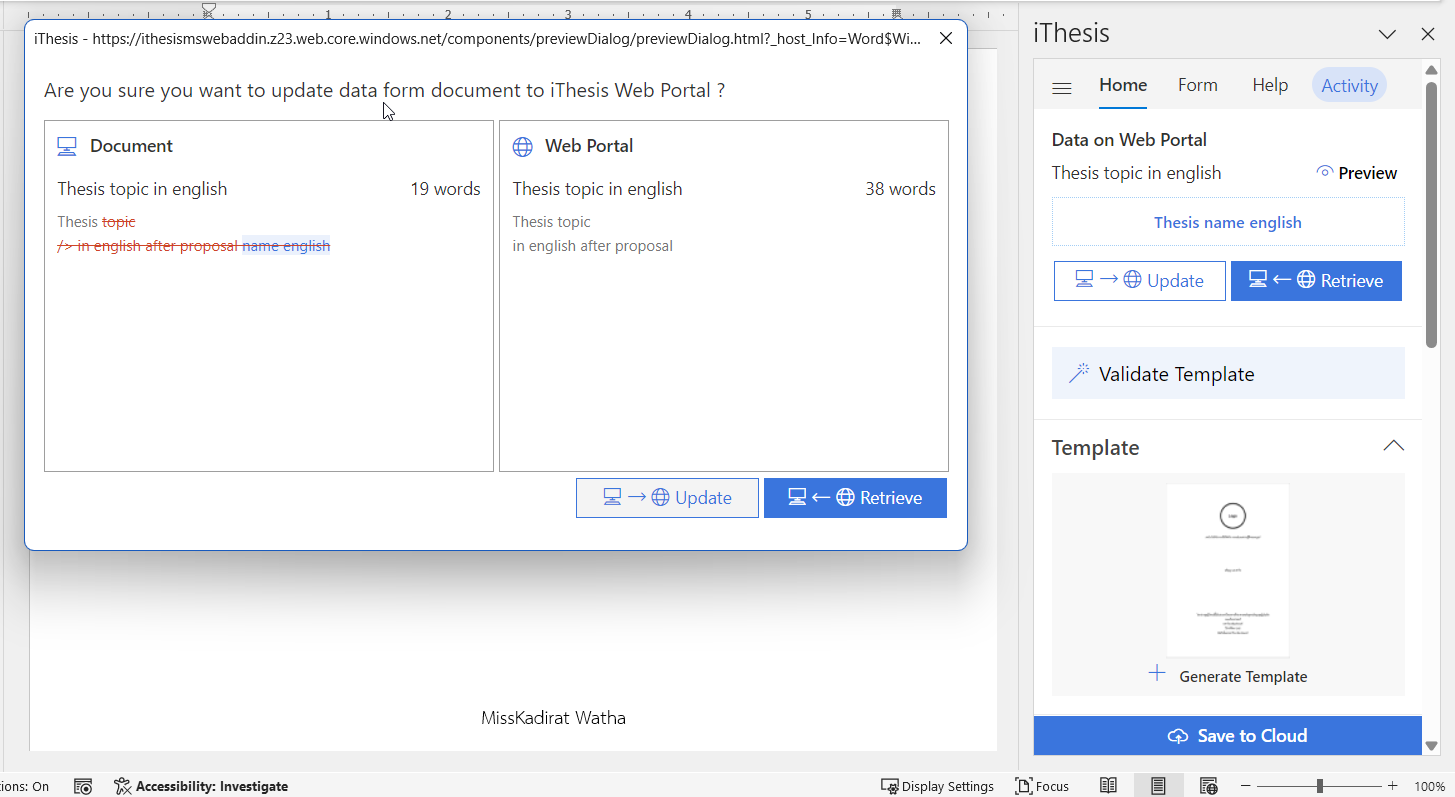Click the Preview eye link
The width and height of the screenshot is (1455, 797).
tap(1357, 173)
